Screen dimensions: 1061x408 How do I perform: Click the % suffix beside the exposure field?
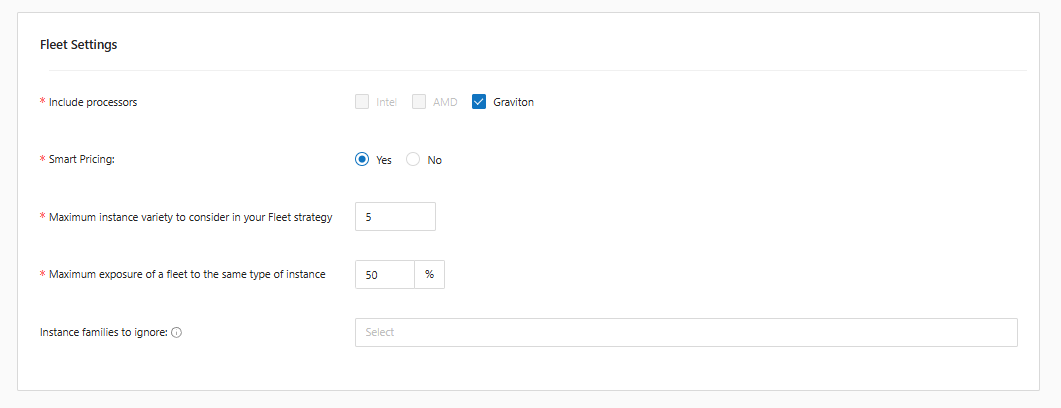[429, 275]
